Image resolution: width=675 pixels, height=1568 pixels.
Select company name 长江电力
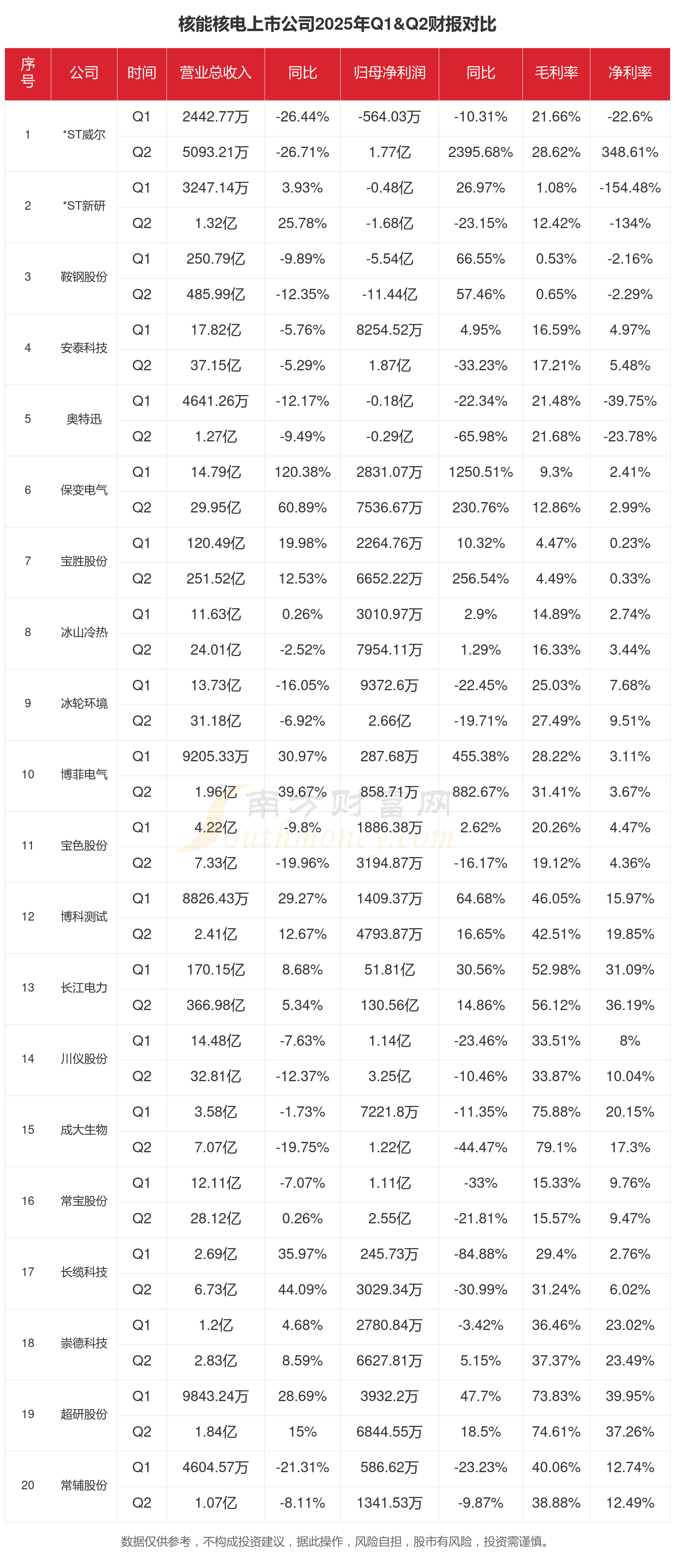pyautogui.click(x=84, y=988)
